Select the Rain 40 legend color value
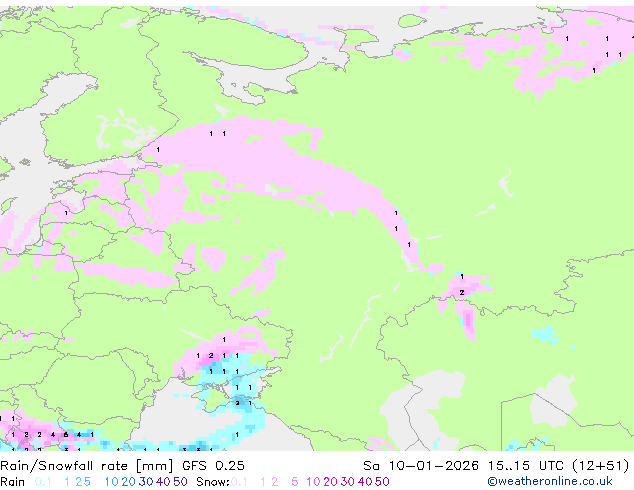 (163, 482)
